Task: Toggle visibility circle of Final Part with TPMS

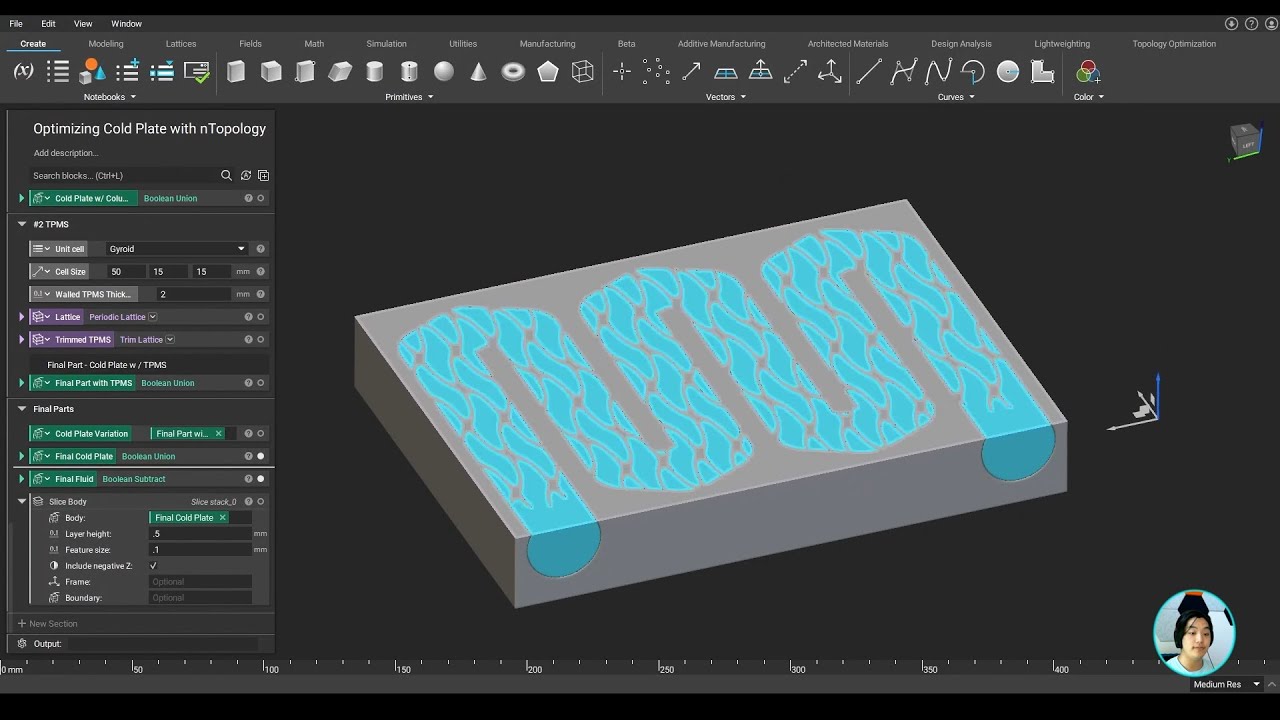Action: 261,383
